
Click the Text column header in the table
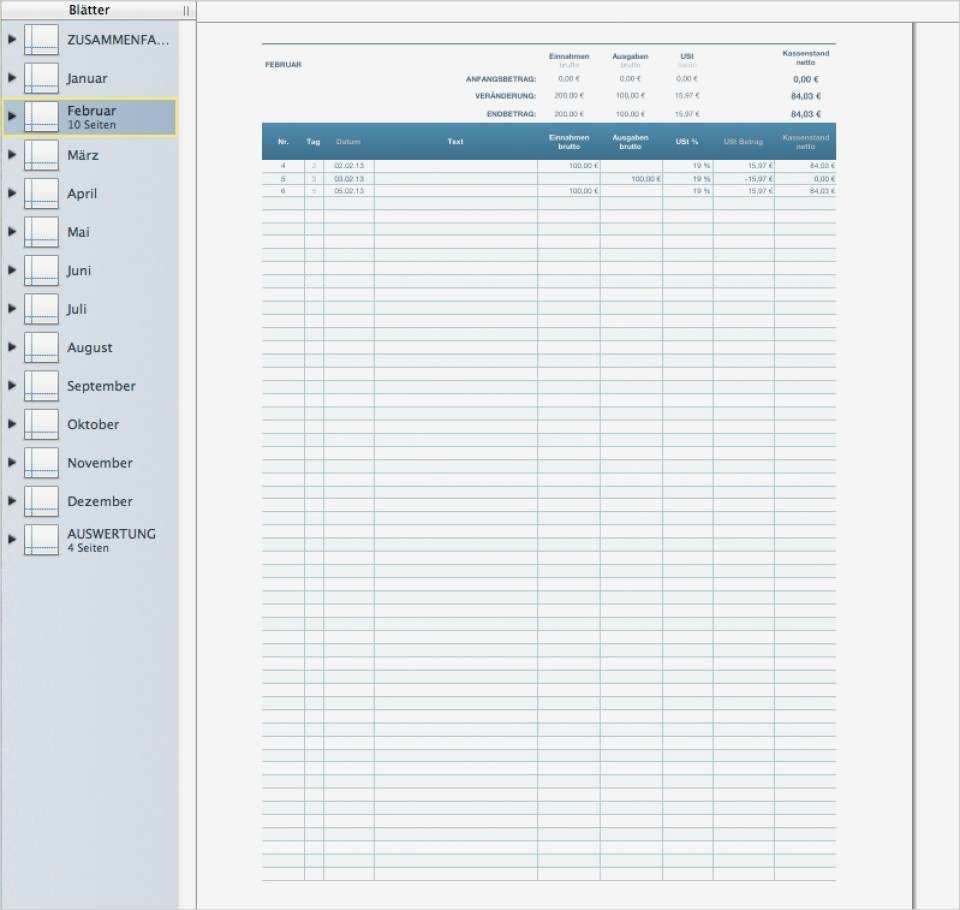click(455, 141)
